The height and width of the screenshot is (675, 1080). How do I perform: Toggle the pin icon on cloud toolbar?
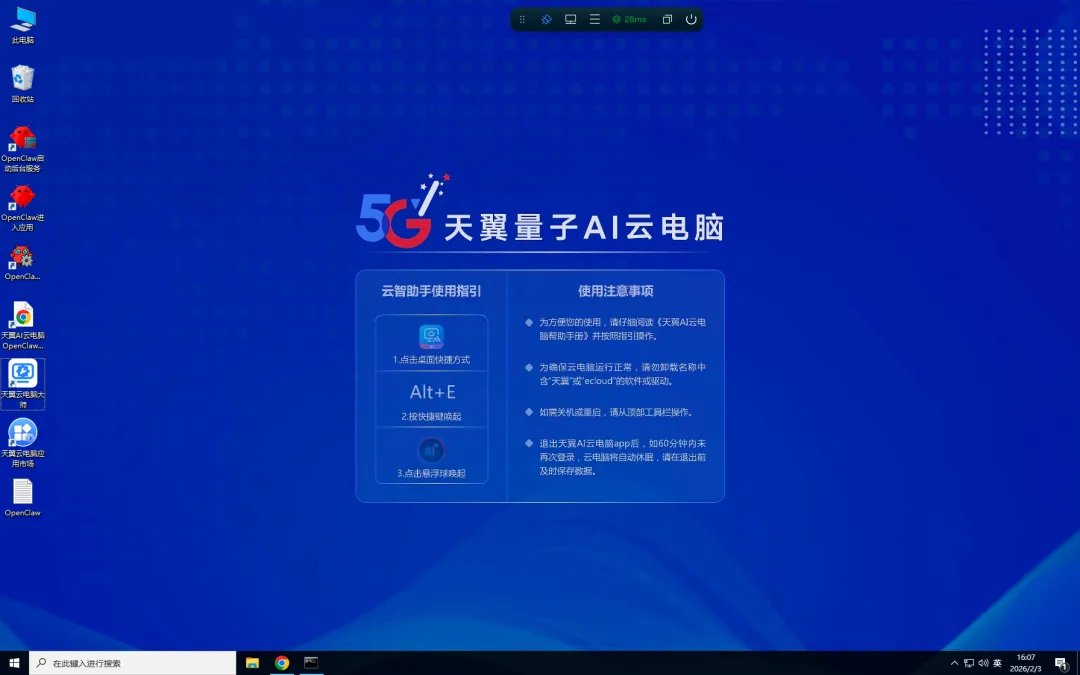(546, 19)
